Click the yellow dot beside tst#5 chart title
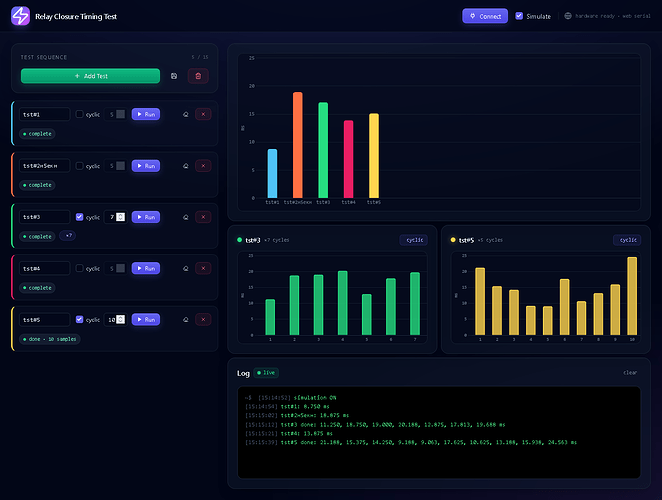The width and height of the screenshot is (662, 500). click(x=453, y=240)
